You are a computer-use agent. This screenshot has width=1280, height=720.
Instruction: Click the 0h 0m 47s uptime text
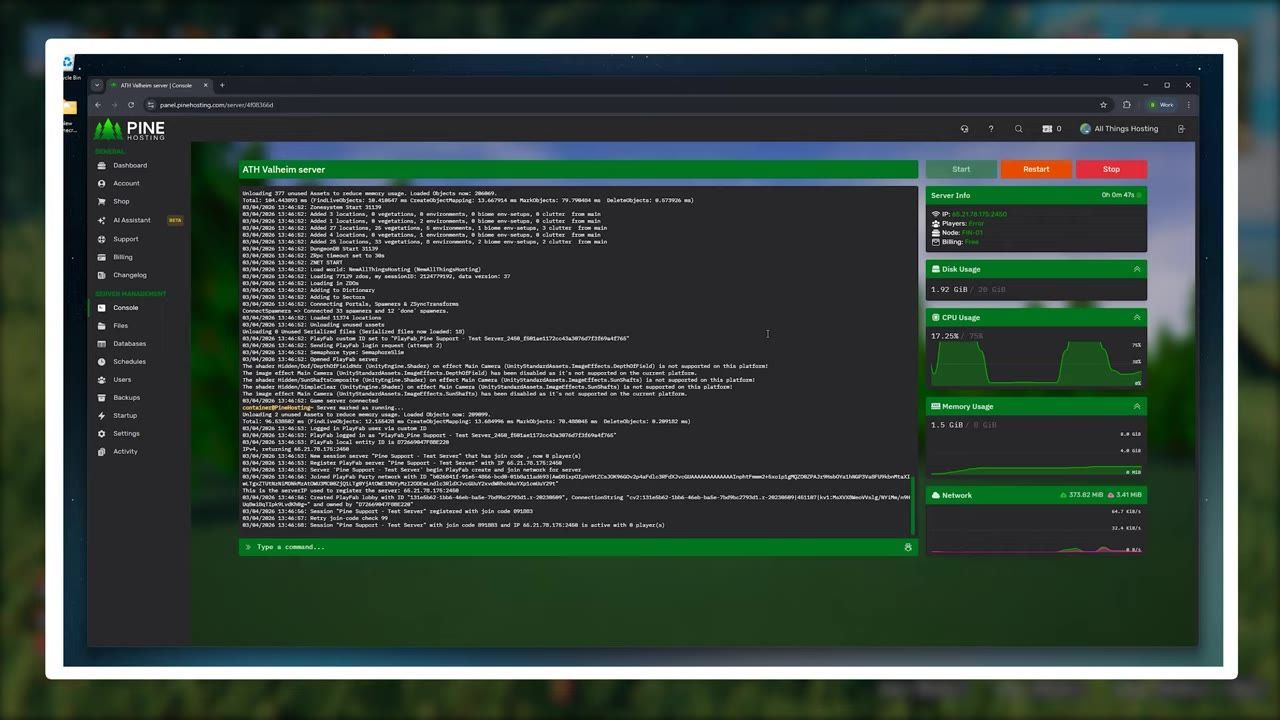1117,196
